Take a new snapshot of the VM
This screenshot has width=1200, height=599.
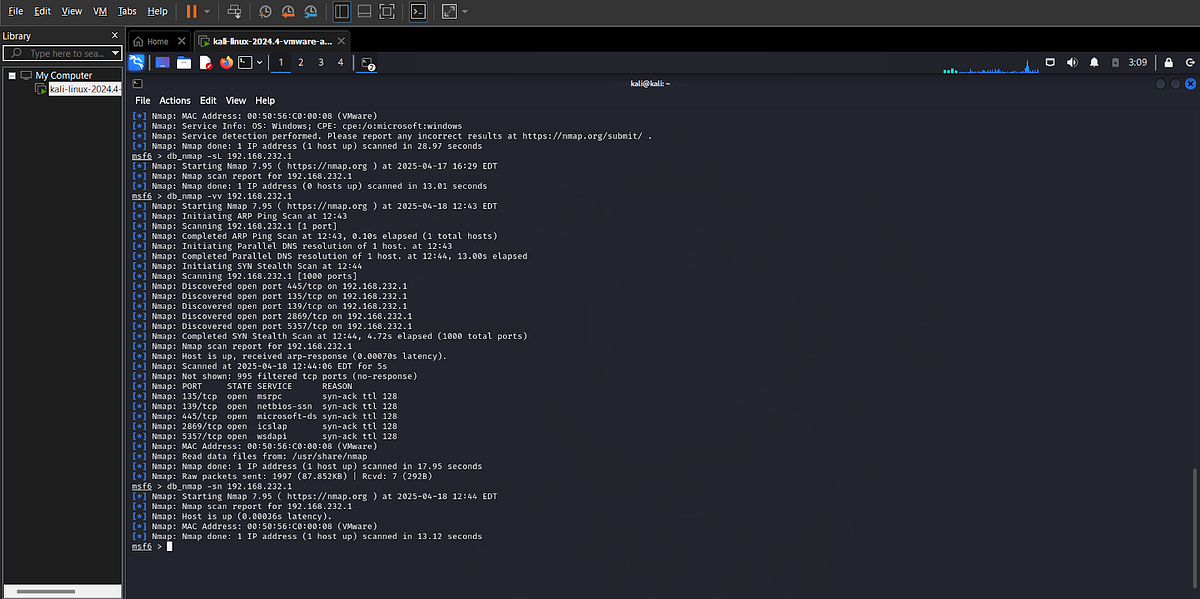265,11
